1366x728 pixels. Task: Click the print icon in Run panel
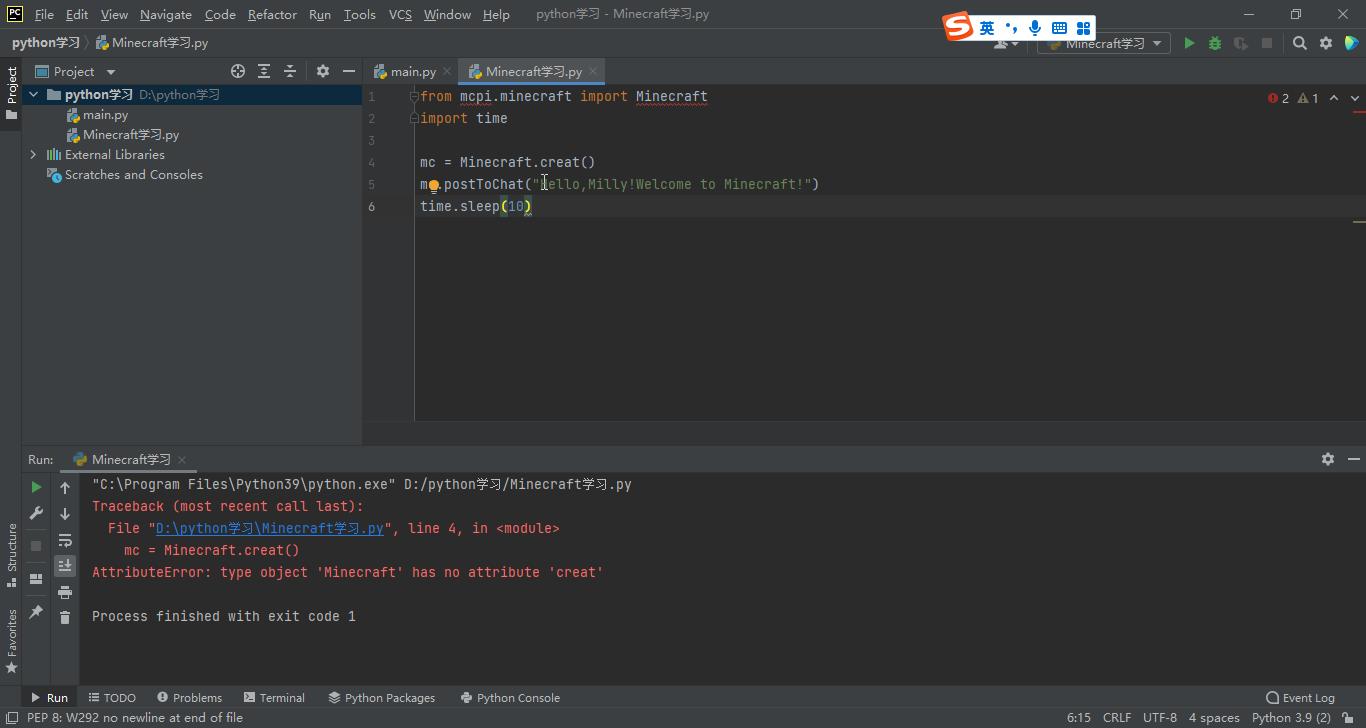(x=65, y=592)
